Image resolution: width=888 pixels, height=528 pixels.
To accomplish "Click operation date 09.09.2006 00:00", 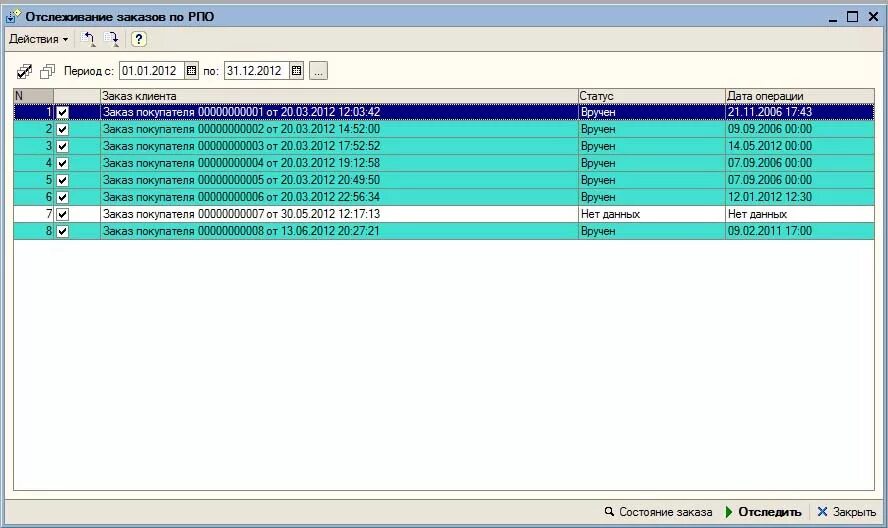I will pos(800,129).
